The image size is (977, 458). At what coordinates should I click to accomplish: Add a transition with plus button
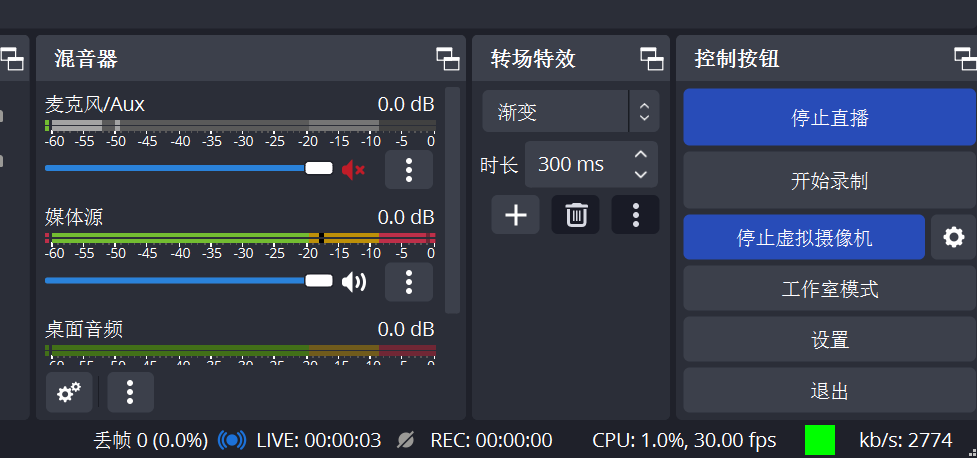[515, 215]
